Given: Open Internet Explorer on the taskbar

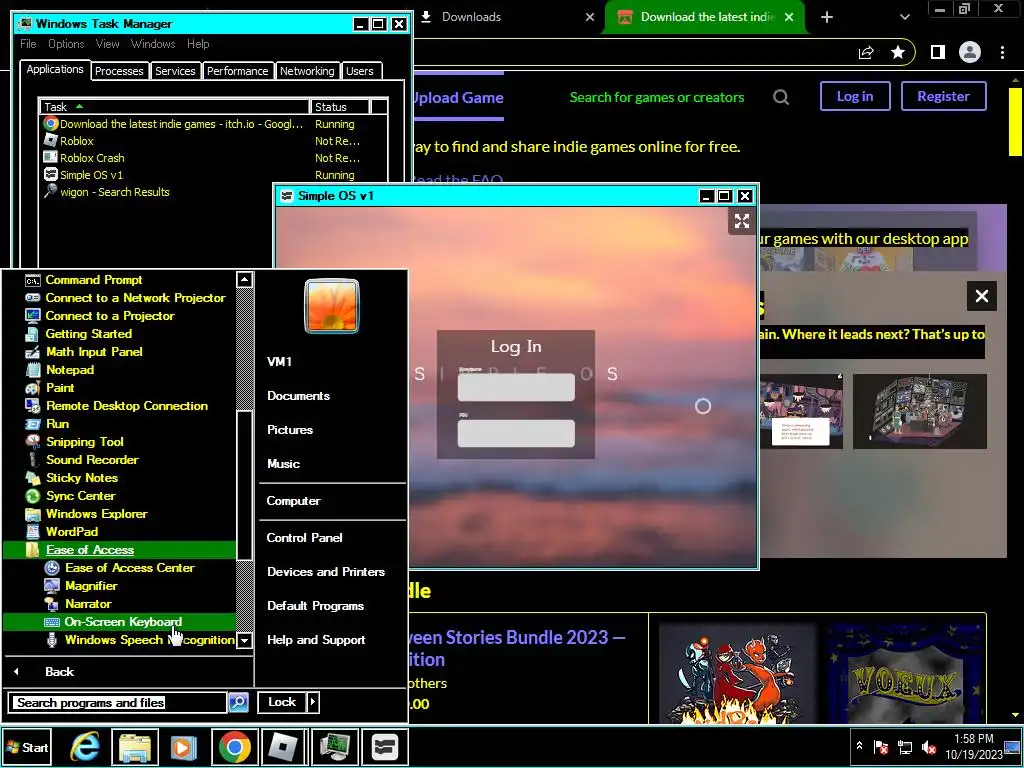Looking at the screenshot, I should [x=85, y=746].
